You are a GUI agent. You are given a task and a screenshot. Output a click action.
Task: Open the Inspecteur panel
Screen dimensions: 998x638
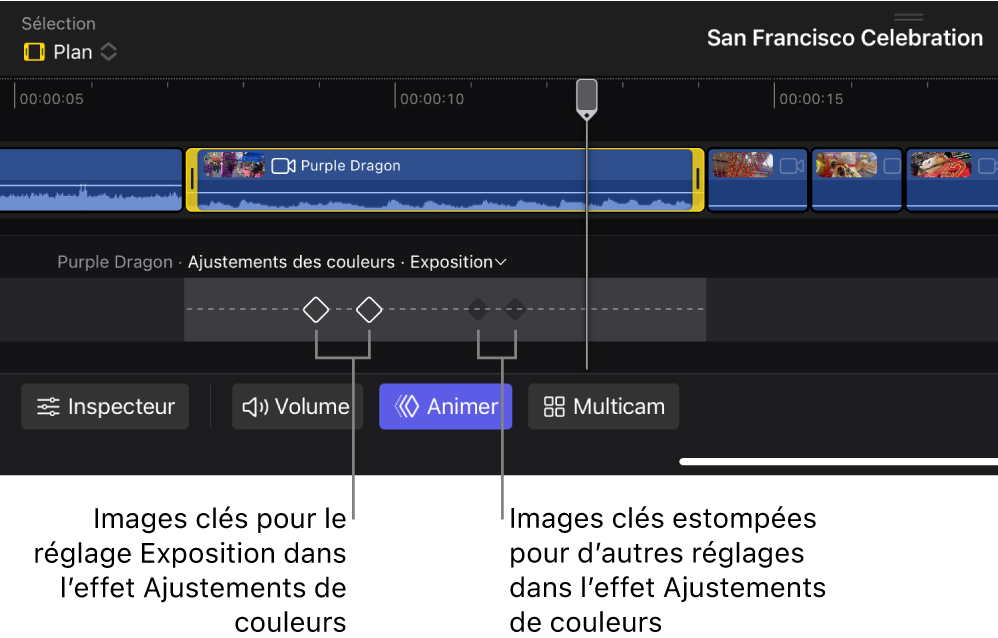[x=105, y=406]
